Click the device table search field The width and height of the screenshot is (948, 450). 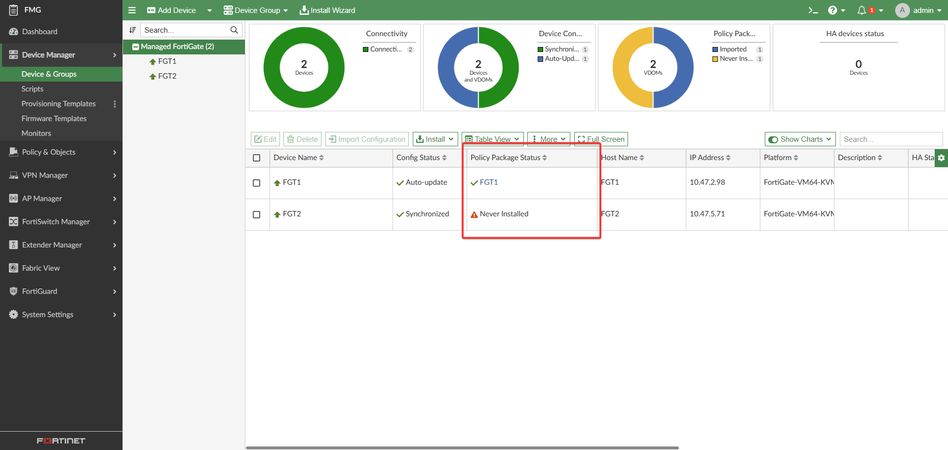pyautogui.click(x=890, y=139)
